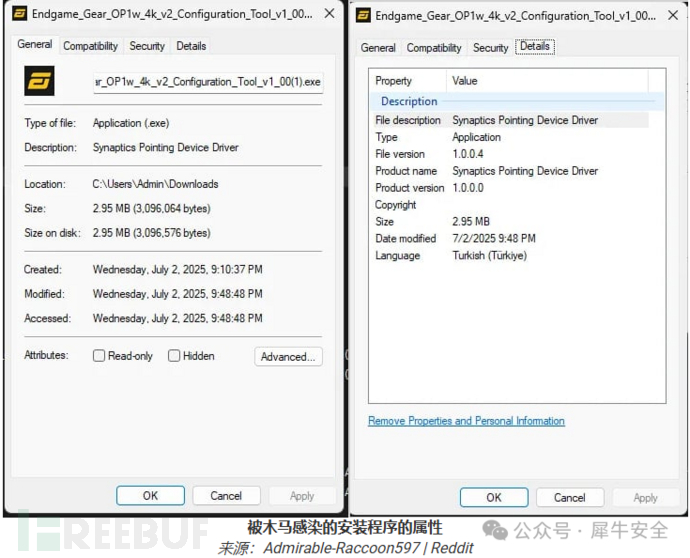This screenshot has width=690, height=558.
Task: Click Apply in the right properties window
Action: point(646,498)
